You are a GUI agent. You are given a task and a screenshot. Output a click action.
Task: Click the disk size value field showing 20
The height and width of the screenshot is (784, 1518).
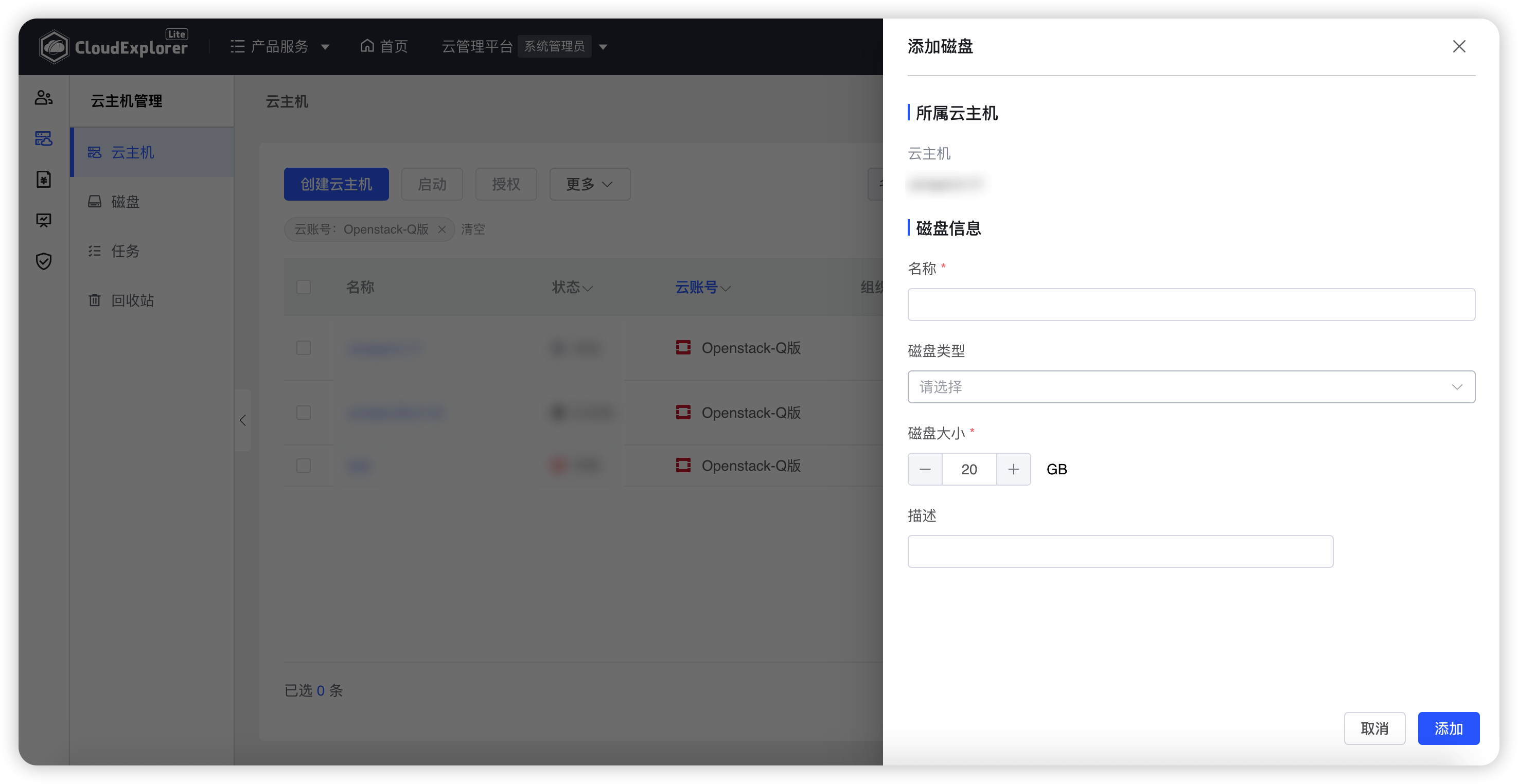(x=969, y=469)
